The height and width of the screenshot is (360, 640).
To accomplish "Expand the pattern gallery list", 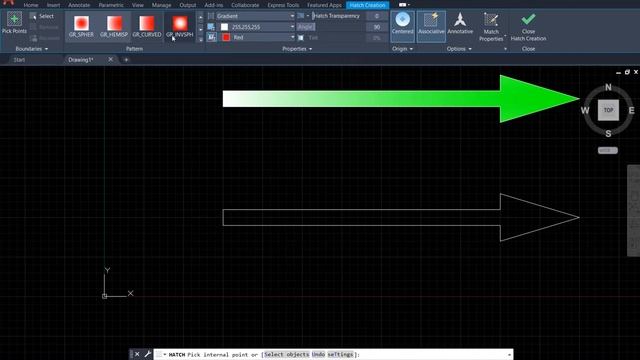I will point(200,40).
